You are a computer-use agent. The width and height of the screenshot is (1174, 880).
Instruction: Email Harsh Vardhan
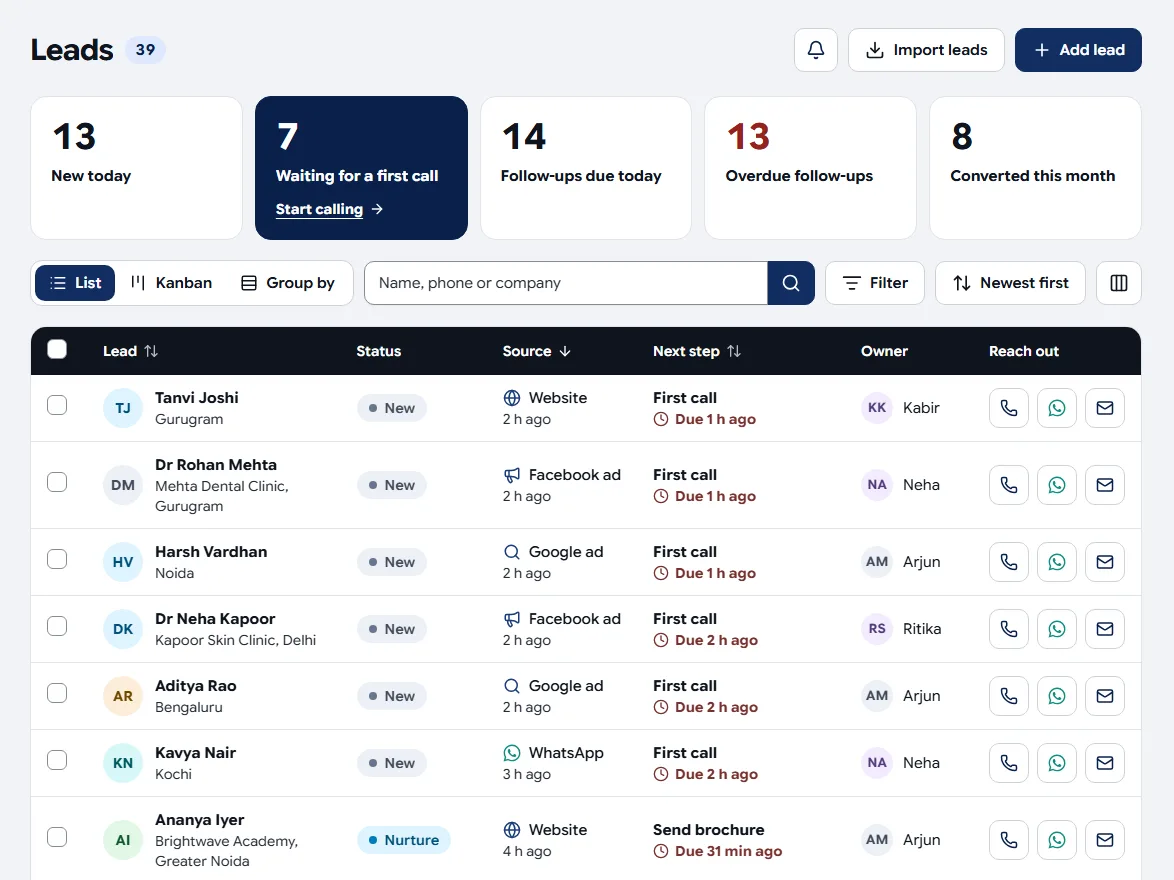coord(1104,562)
